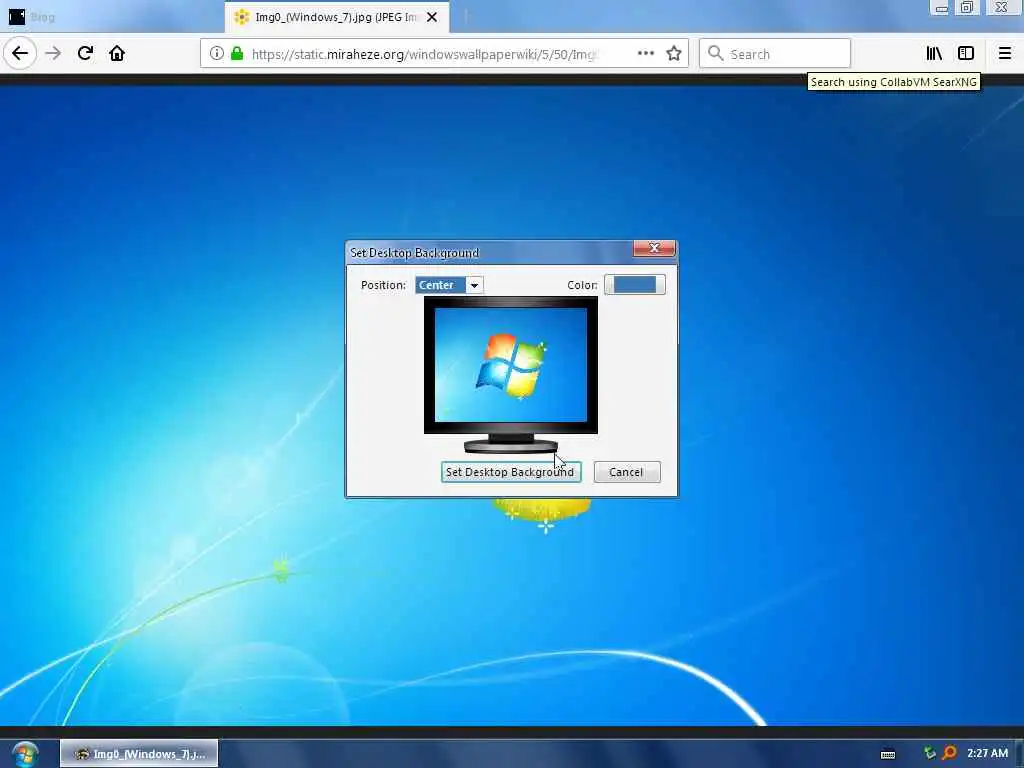Close the Img0_(Windows_7).jpg tab

pyautogui.click(x=432, y=18)
